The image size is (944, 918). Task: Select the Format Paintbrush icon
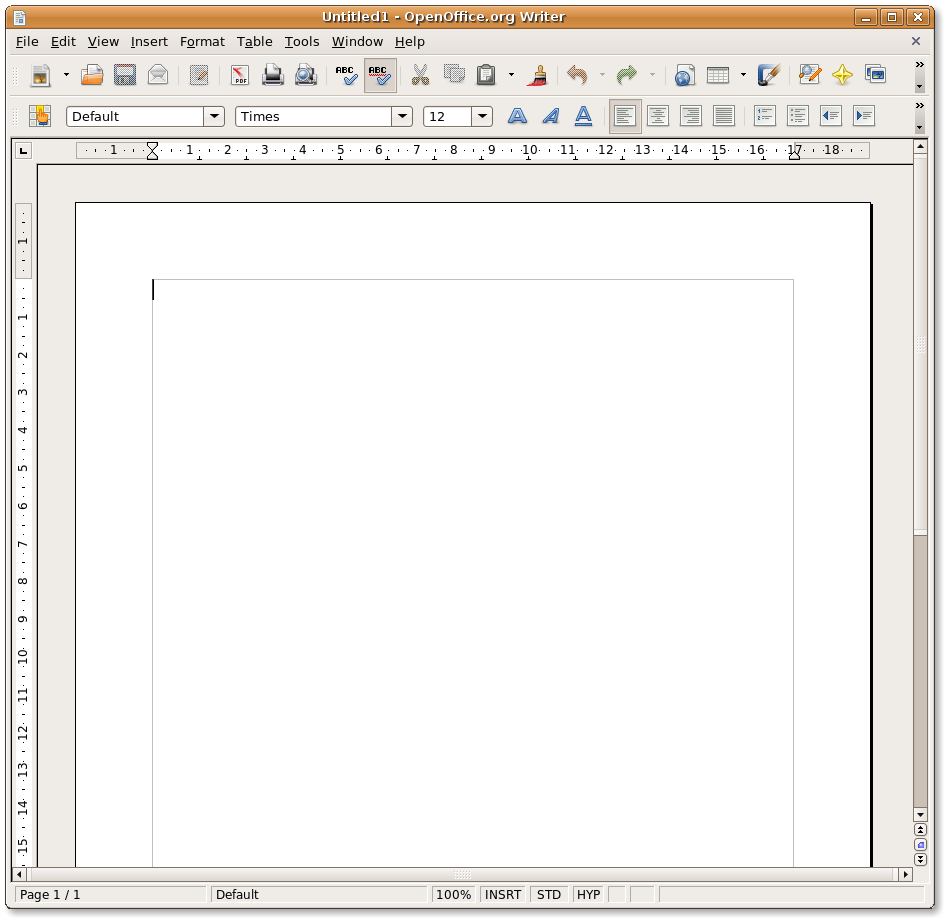(x=537, y=75)
